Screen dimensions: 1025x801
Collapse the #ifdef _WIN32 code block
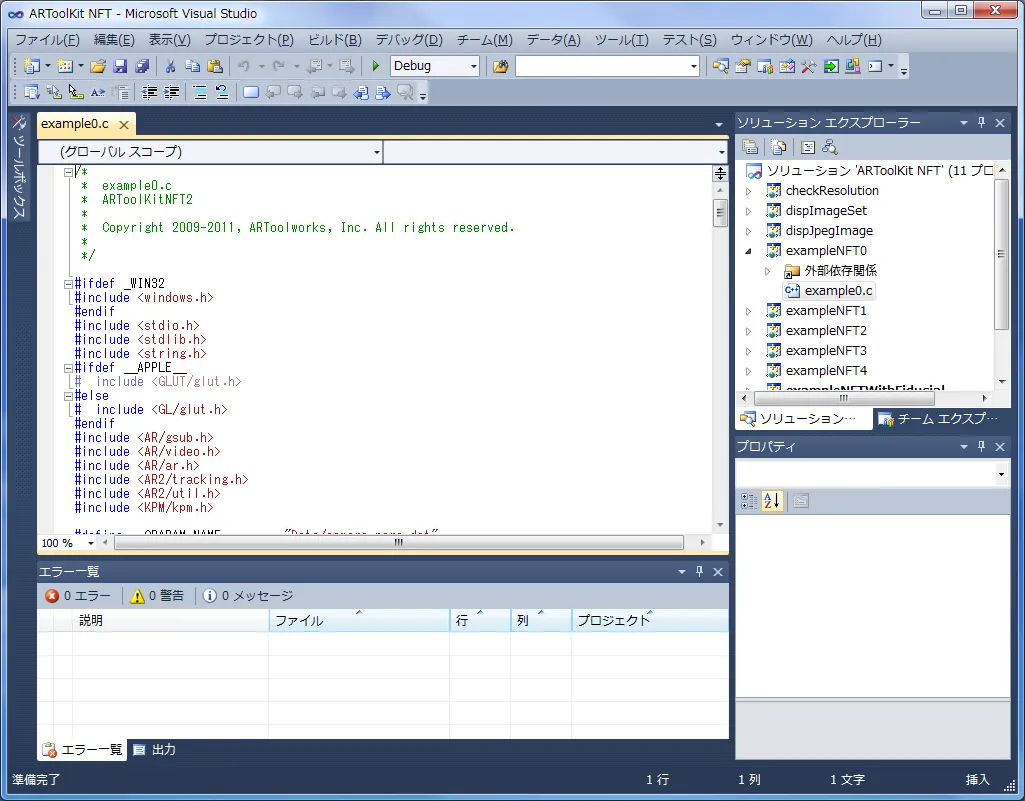pos(68,284)
